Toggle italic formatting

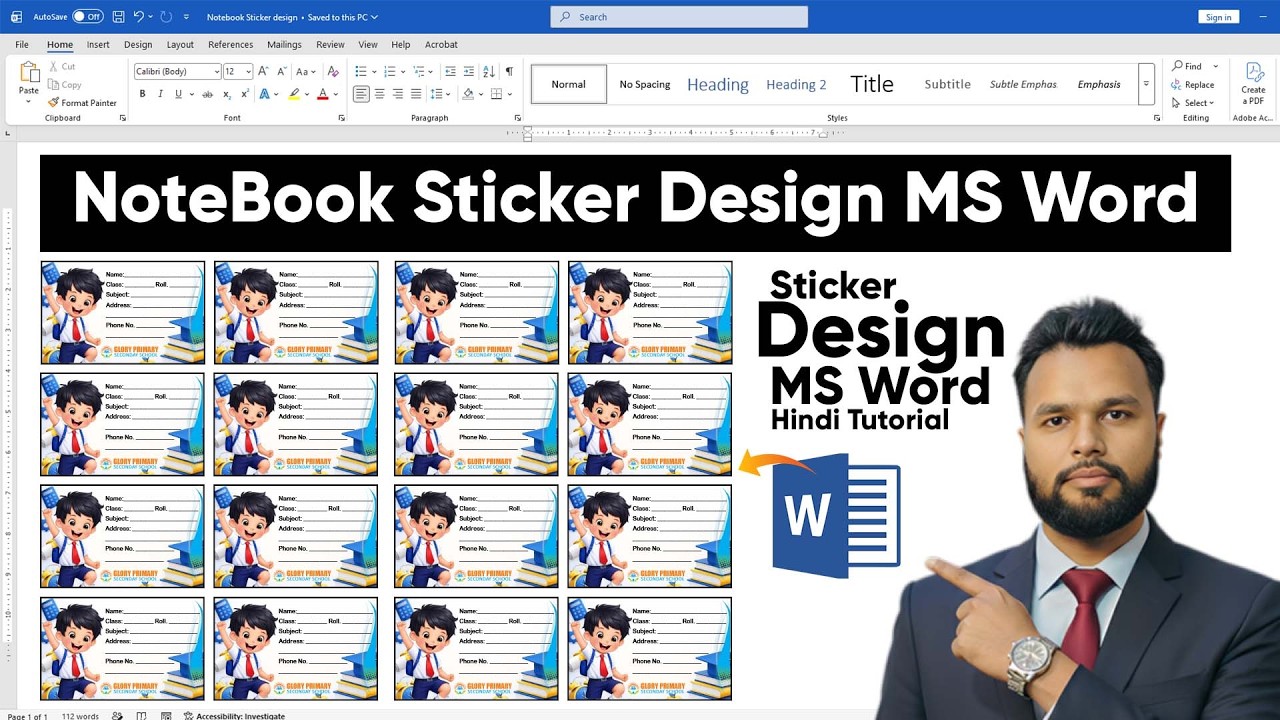pos(160,94)
